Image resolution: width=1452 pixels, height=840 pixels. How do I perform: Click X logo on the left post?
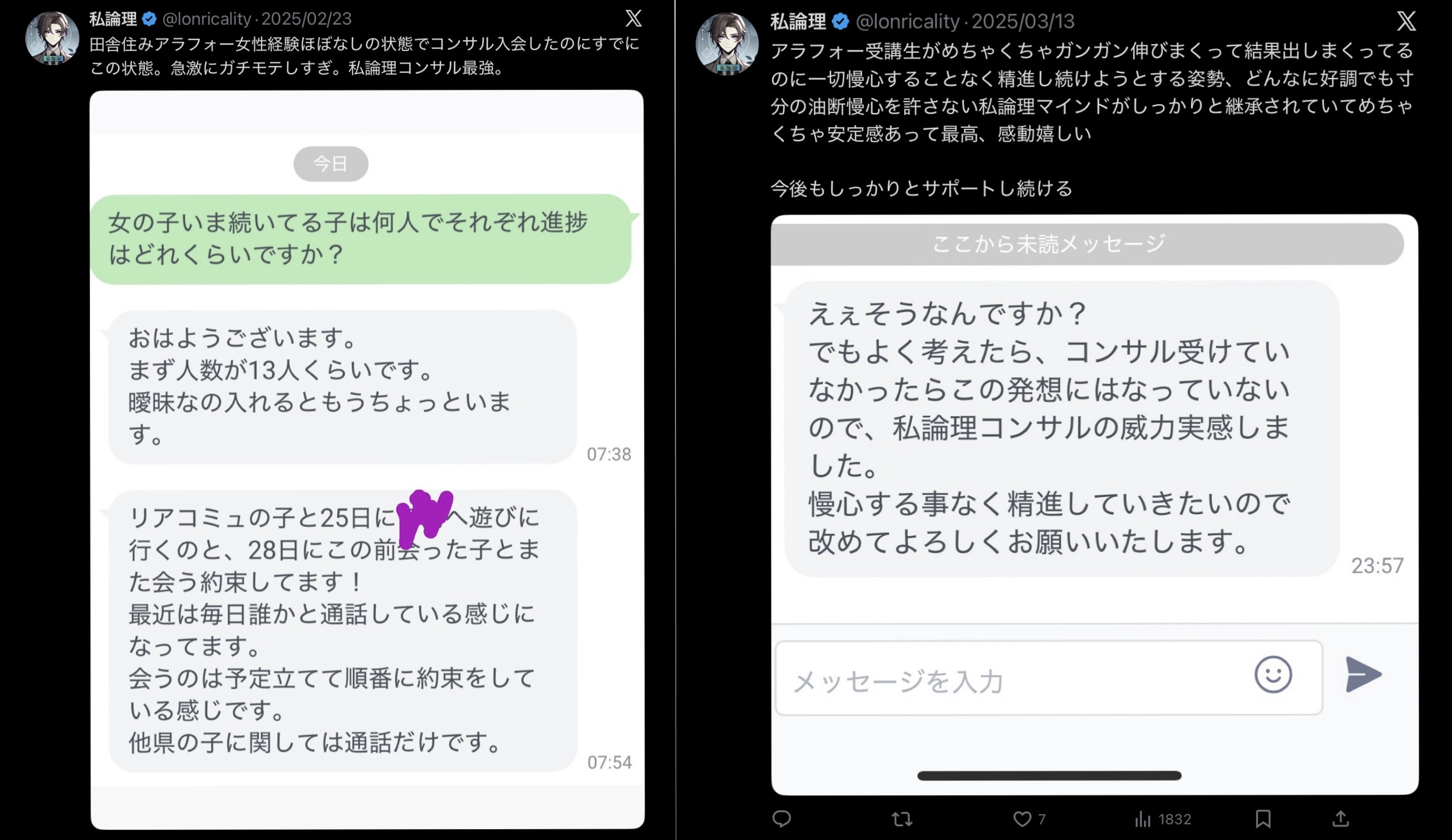633,18
